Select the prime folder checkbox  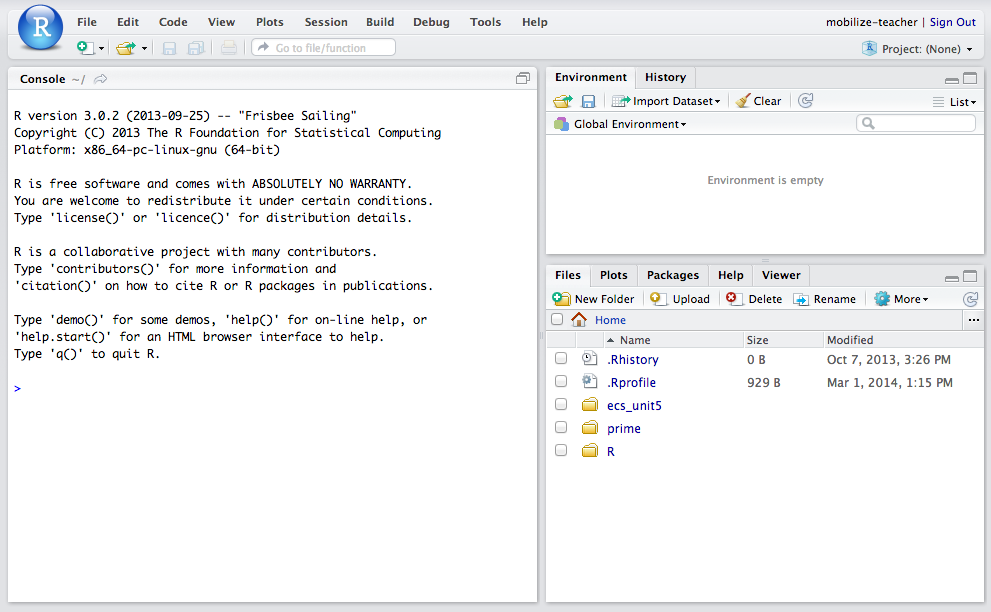coord(561,428)
